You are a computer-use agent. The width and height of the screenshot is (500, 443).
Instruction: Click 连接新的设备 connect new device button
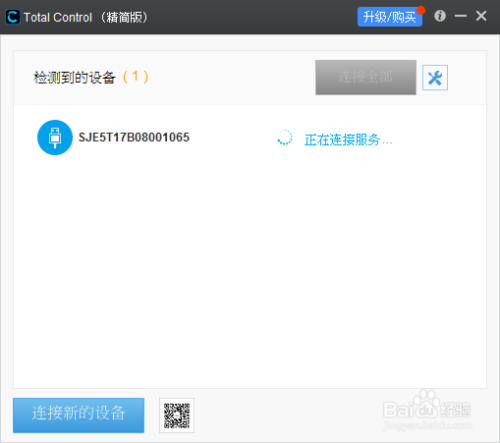pyautogui.click(x=79, y=415)
